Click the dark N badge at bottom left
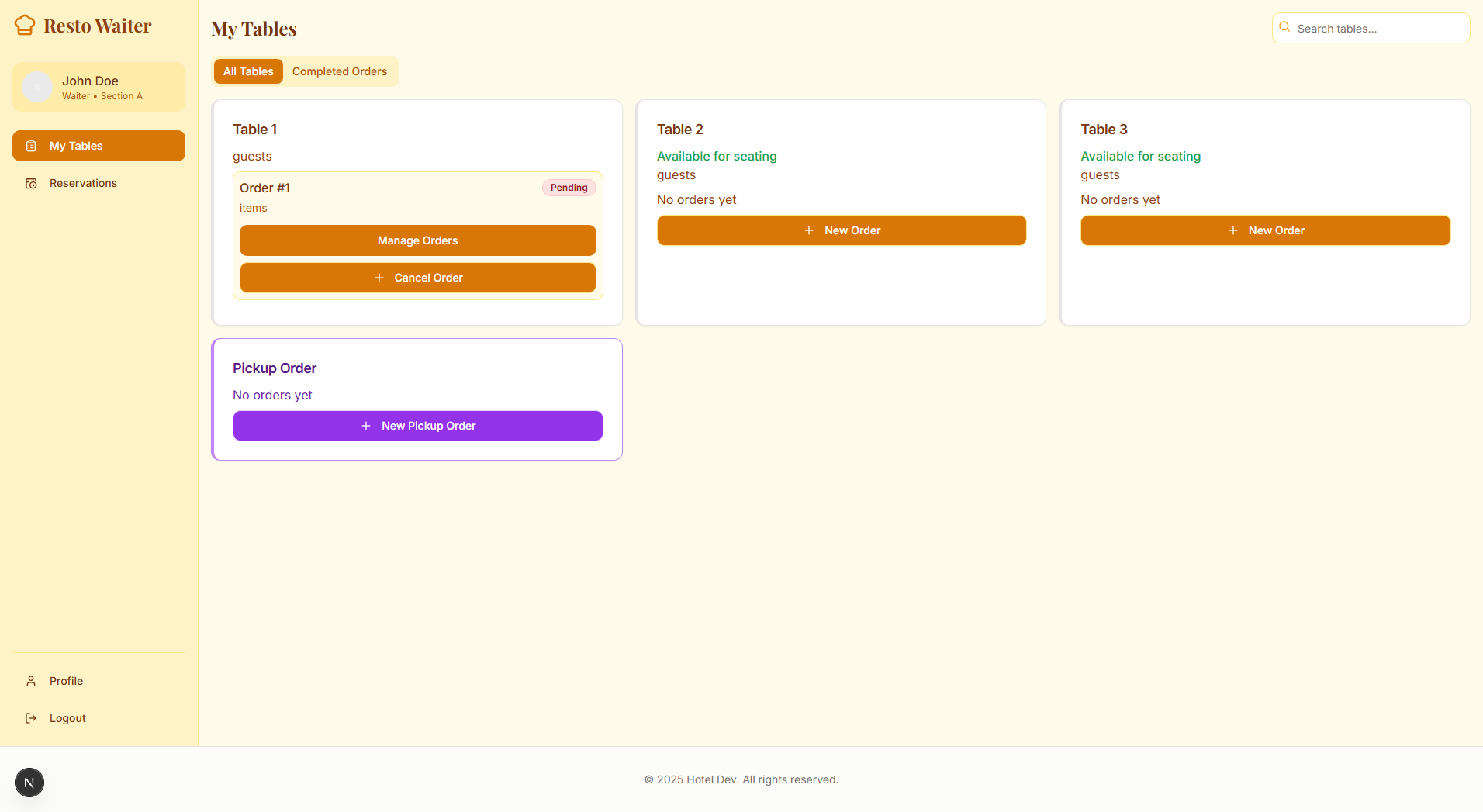Image resolution: width=1483 pixels, height=812 pixels. tap(29, 782)
